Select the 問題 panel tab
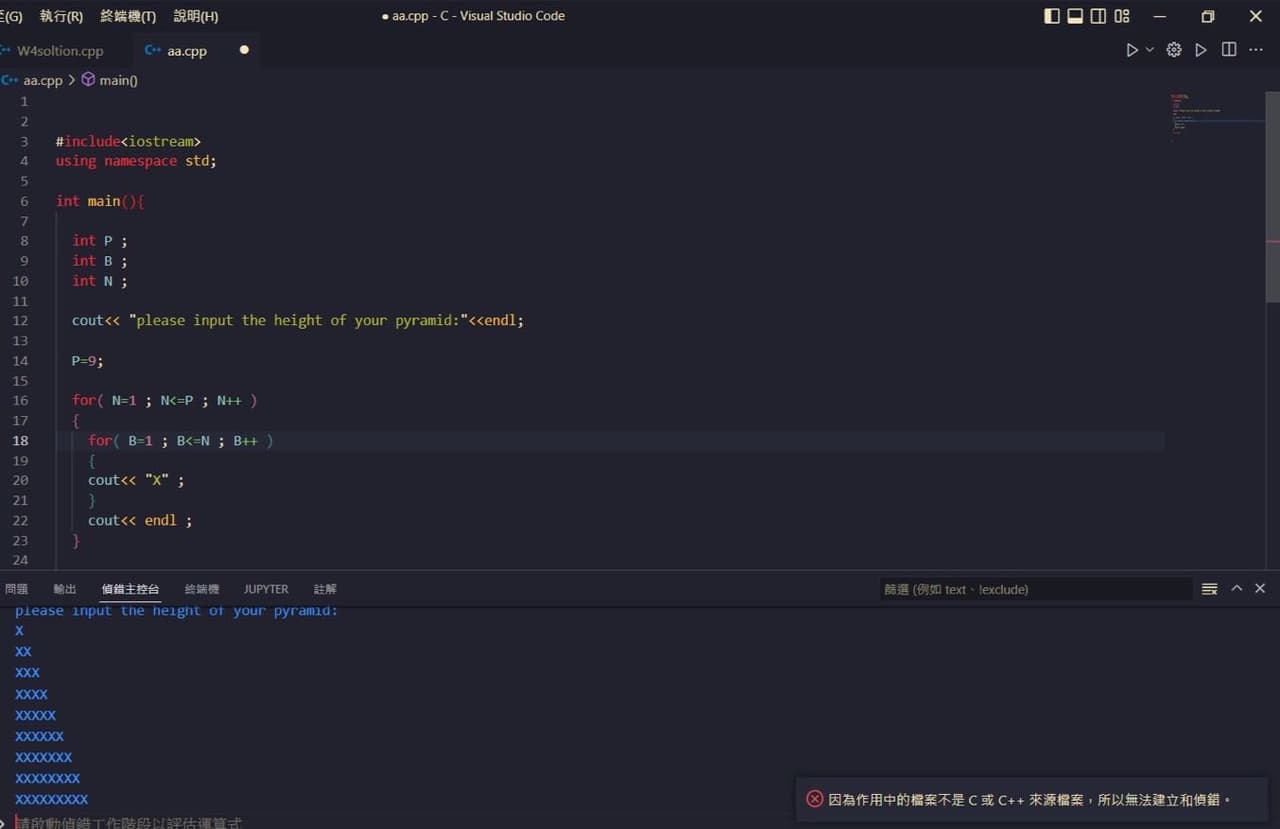This screenshot has height=829, width=1280. point(16,589)
